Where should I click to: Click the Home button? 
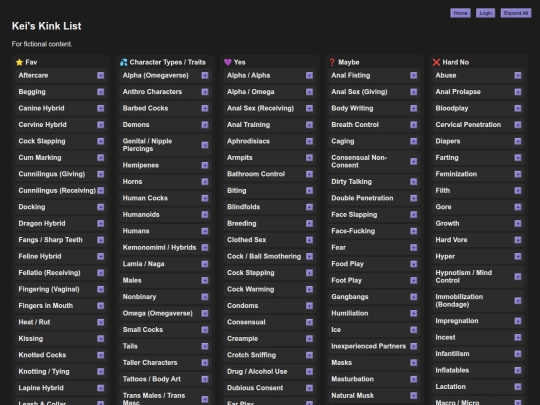(x=460, y=13)
